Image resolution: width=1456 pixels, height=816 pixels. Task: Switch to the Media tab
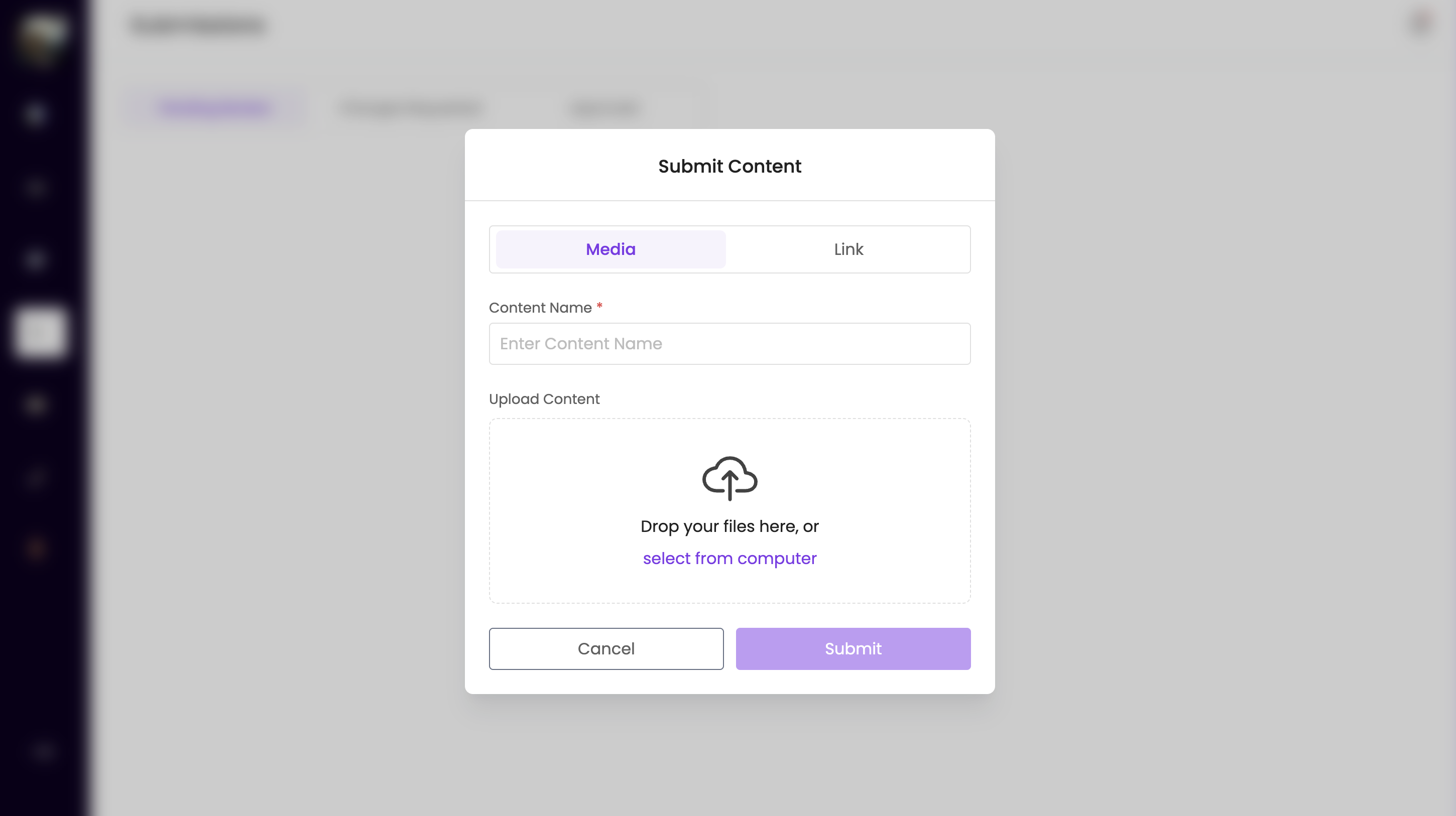[611, 249]
